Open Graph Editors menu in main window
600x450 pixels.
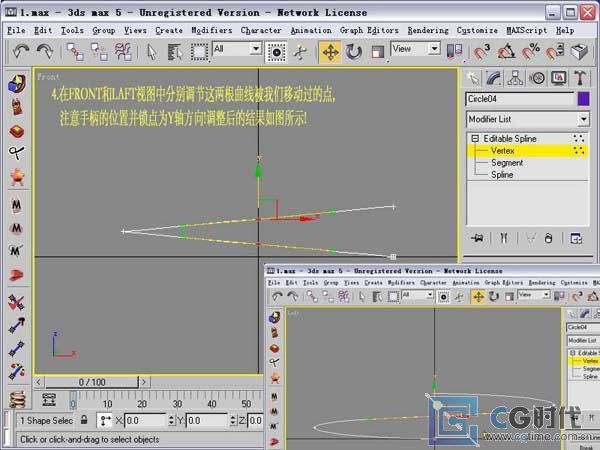[x=369, y=30]
